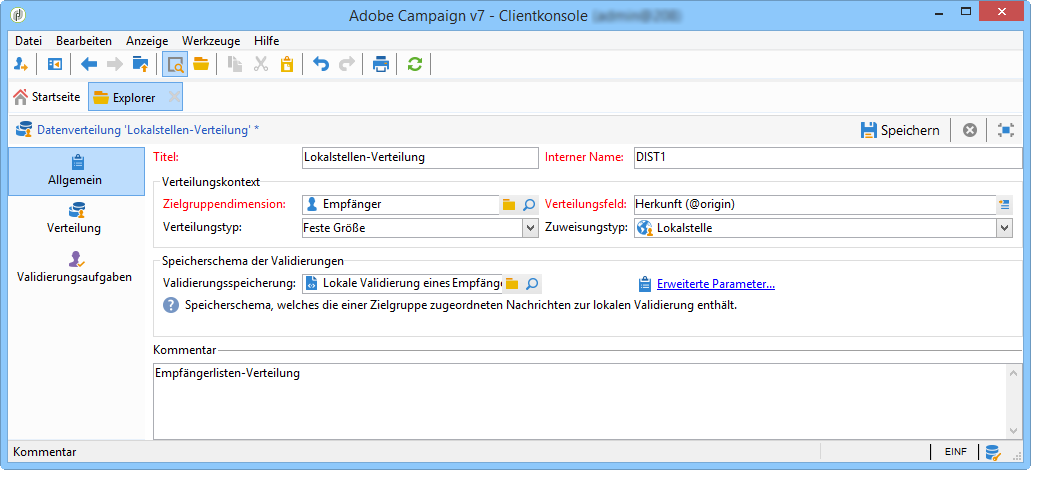Click magnifier next to Validierungsspeicherung

tap(532, 284)
